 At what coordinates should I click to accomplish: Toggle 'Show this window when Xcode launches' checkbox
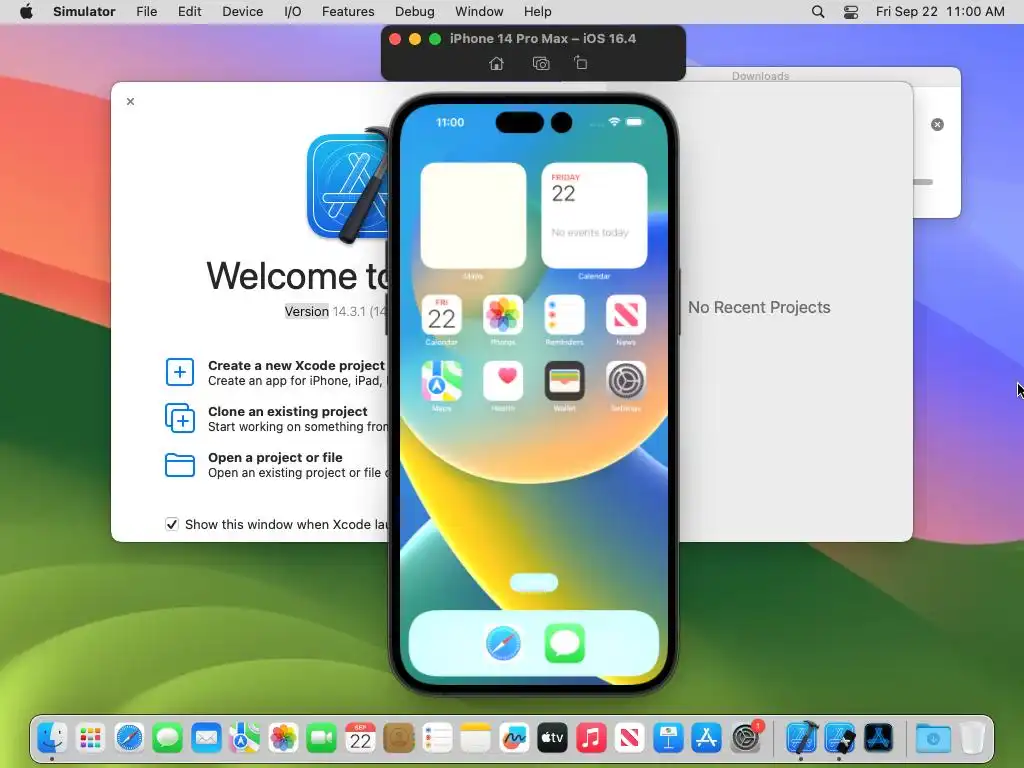coord(172,524)
